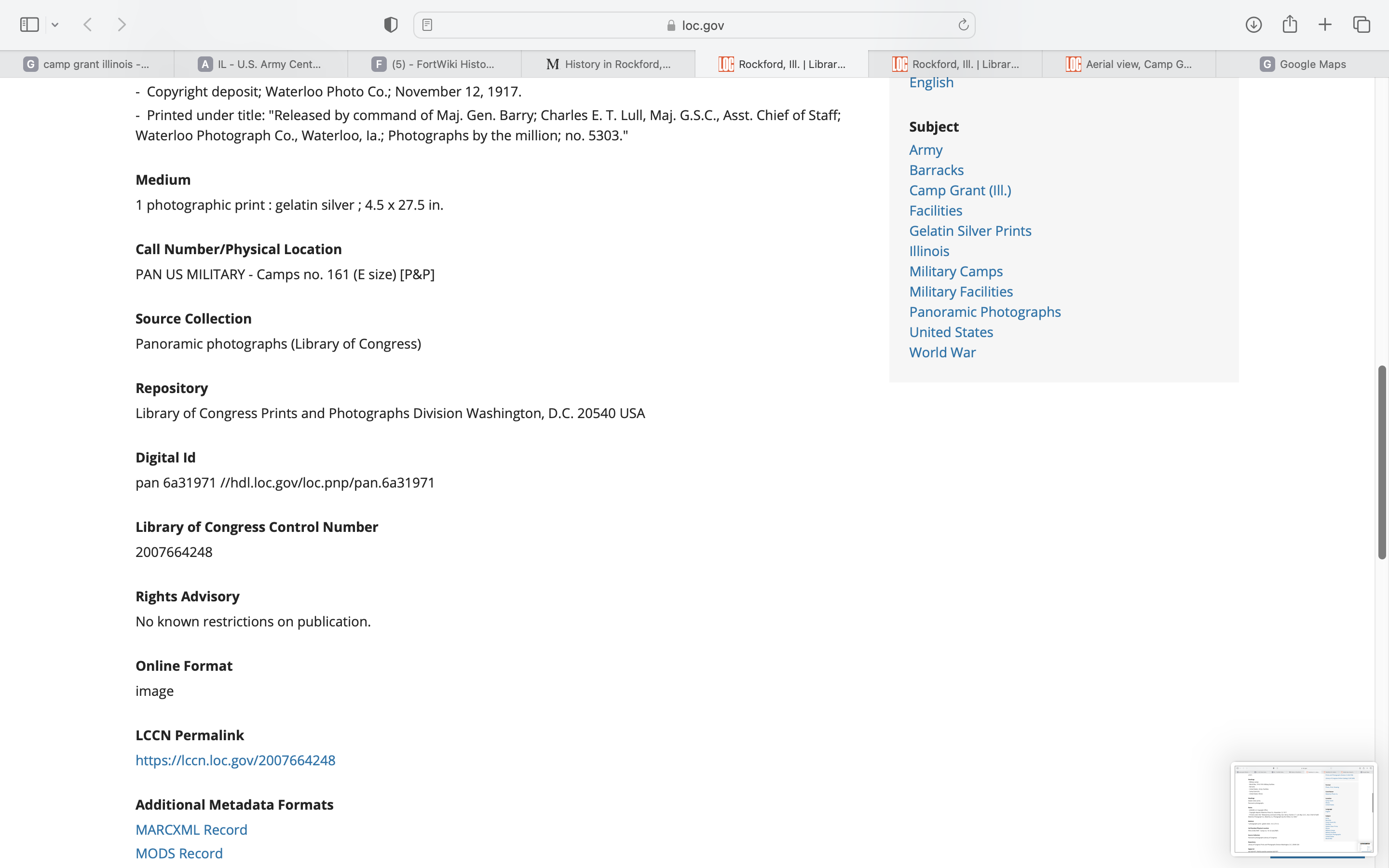Open Aerial view, Camp Grant tab
This screenshot has width=1389, height=868.
click(x=1129, y=64)
